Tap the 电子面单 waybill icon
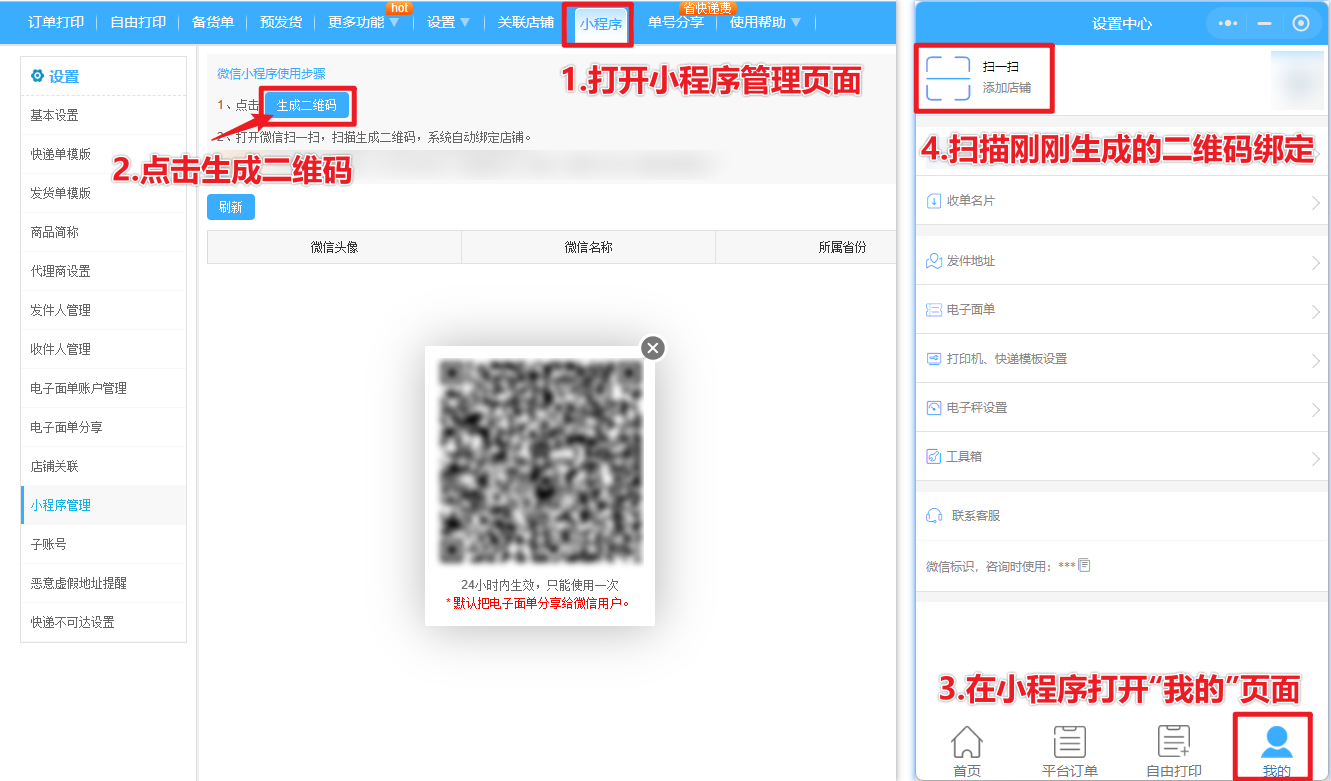This screenshot has height=781, width=1331. coord(934,310)
